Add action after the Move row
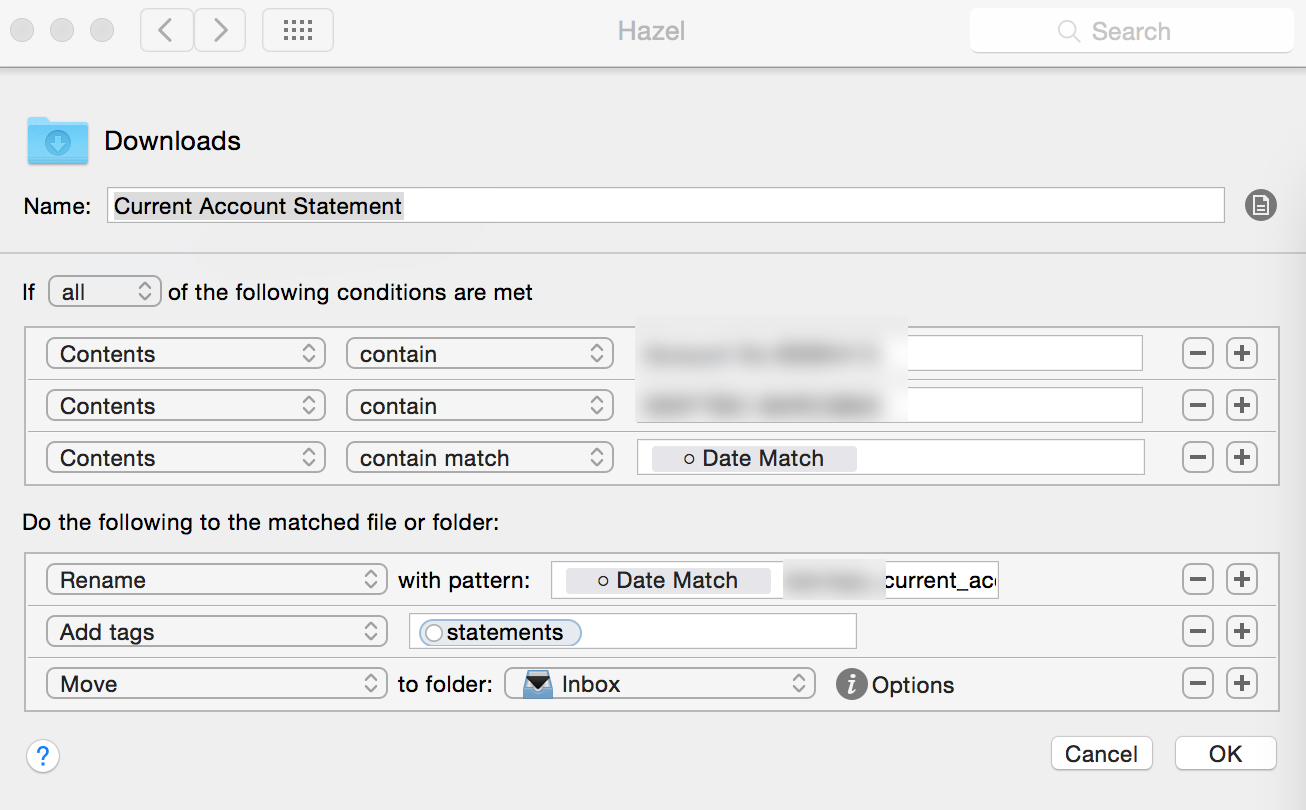The height and width of the screenshot is (810, 1306). pos(1241,683)
